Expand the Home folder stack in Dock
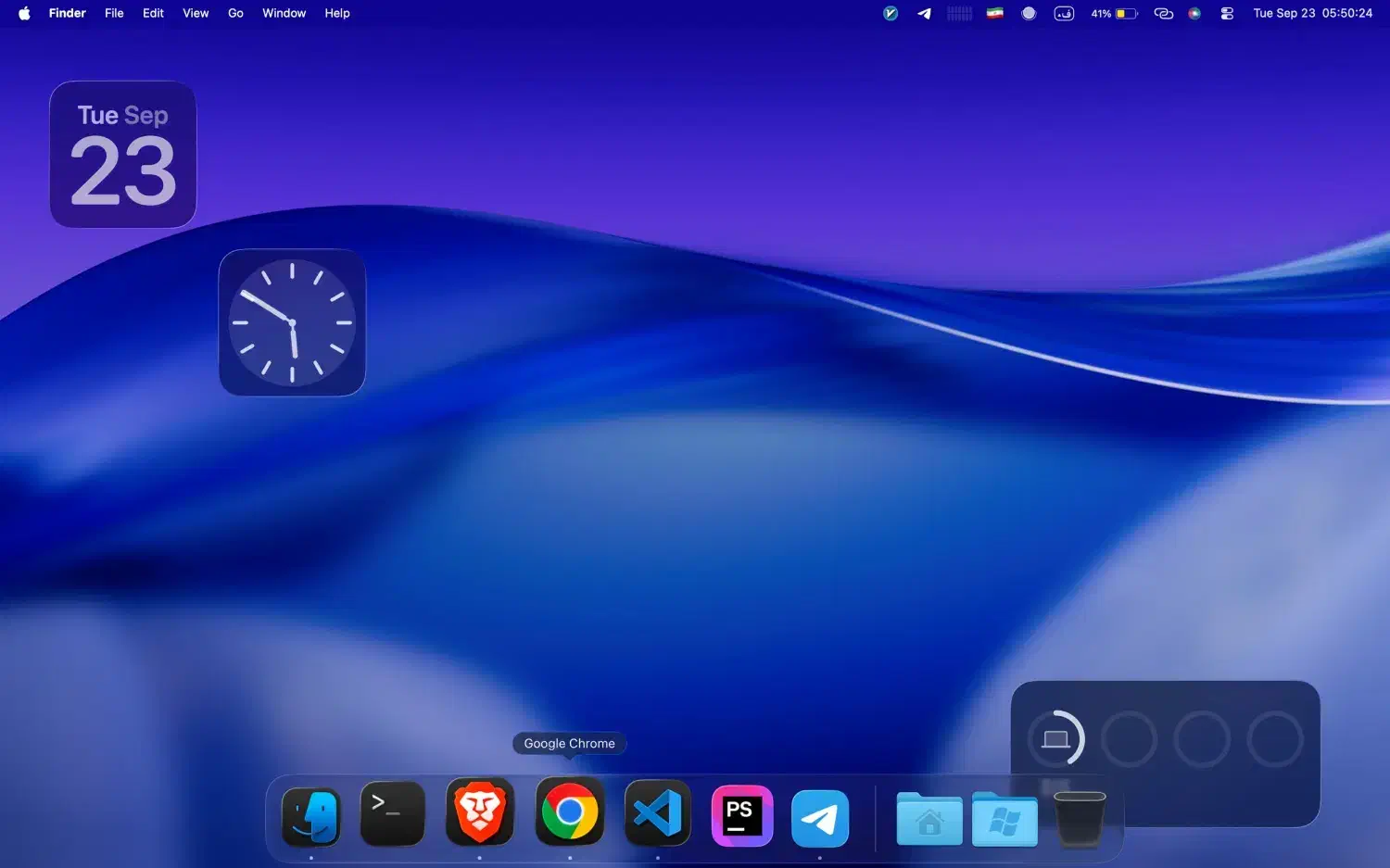The width and height of the screenshot is (1390, 868). coord(929,819)
